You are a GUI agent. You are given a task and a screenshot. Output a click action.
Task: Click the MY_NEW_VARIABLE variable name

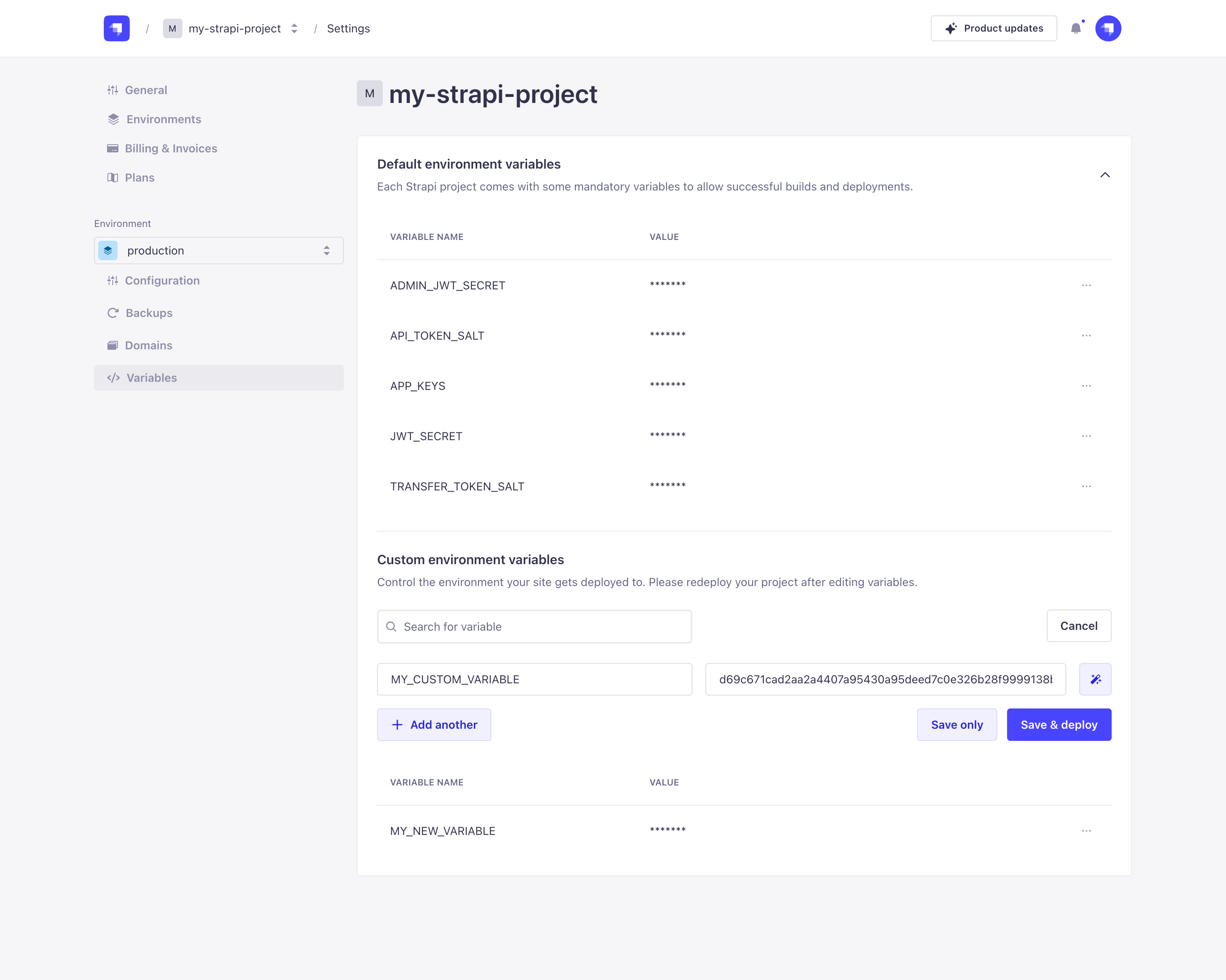pos(442,831)
